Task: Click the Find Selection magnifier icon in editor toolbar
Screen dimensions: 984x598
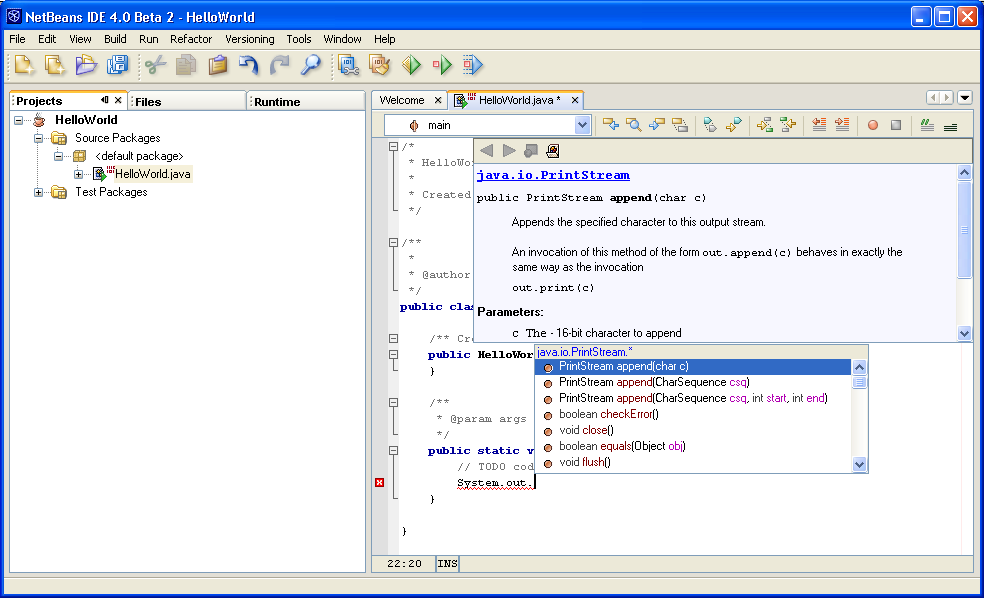Action: click(x=634, y=125)
